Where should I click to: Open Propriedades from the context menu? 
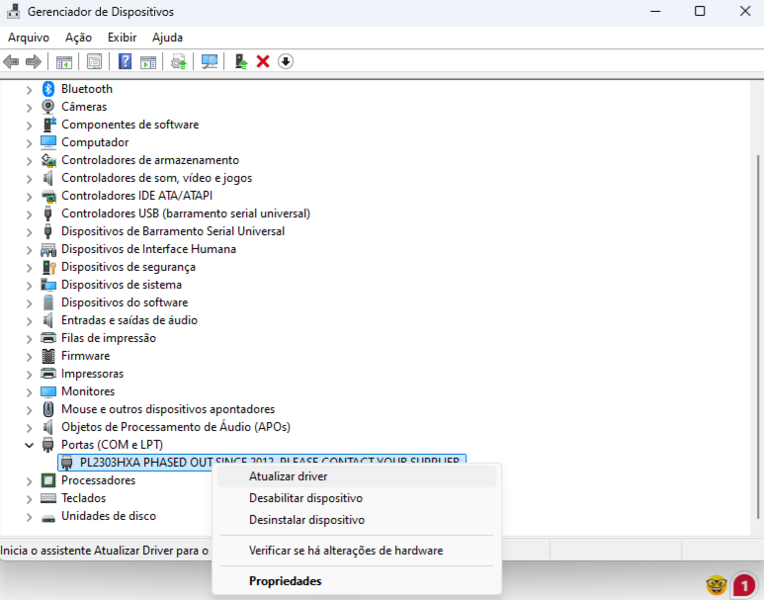point(356,581)
